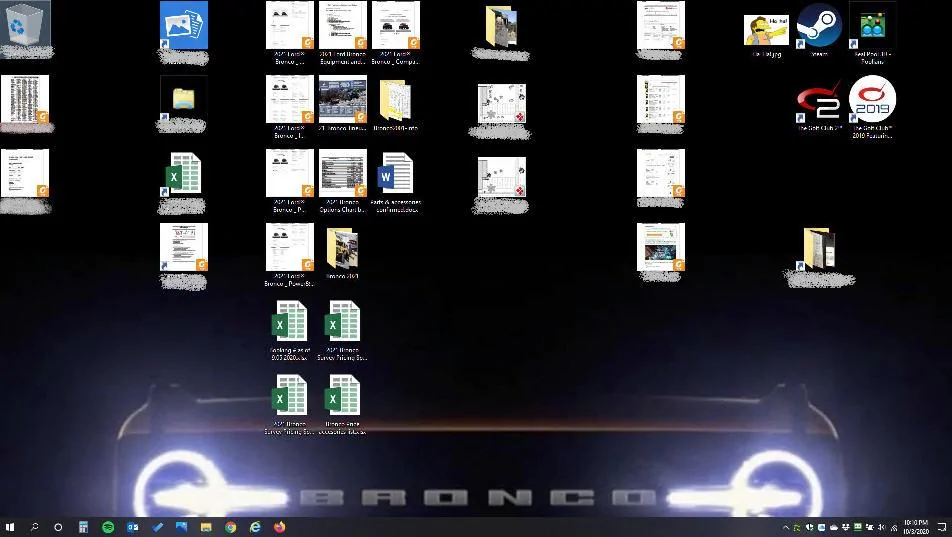Open the volume control in system tray
Screen dimensions: 952x537
point(882,527)
